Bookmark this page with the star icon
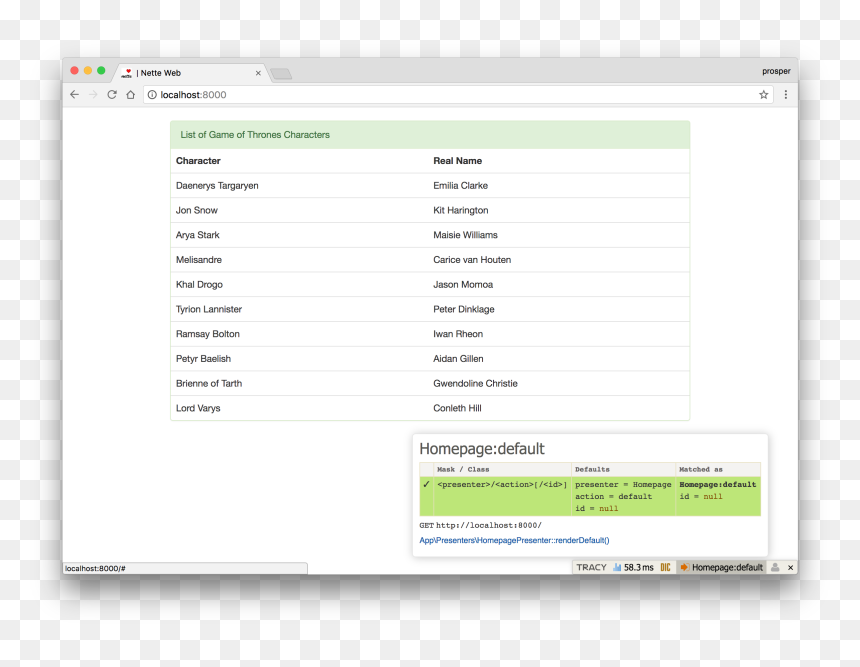The width and height of the screenshot is (860, 667). (x=763, y=94)
